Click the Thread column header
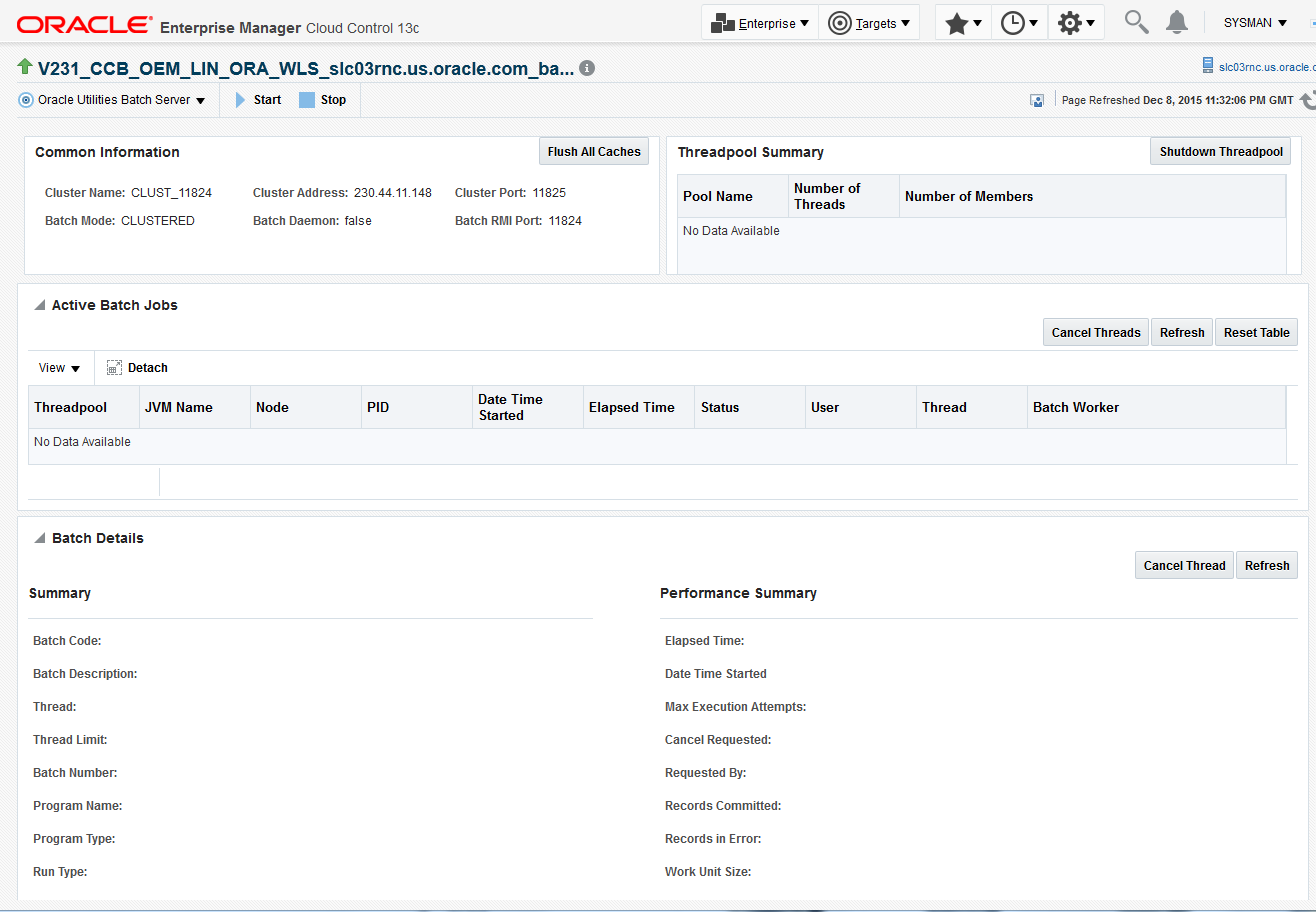 pyautogui.click(x=972, y=407)
